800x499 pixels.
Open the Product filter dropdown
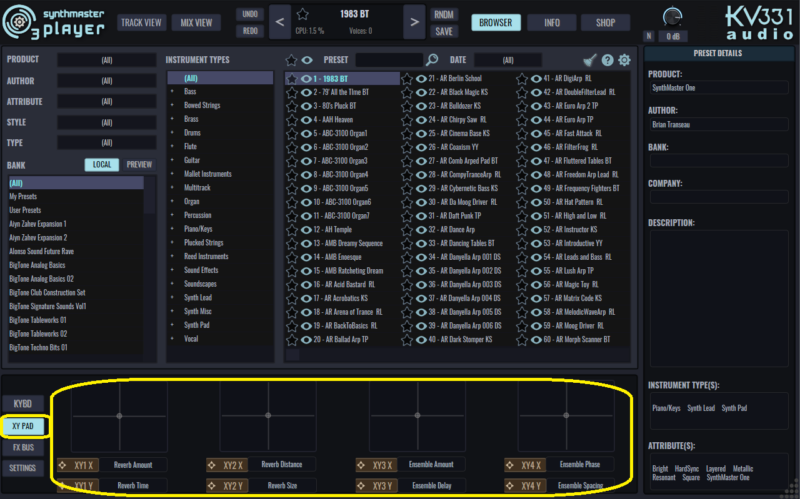107,60
